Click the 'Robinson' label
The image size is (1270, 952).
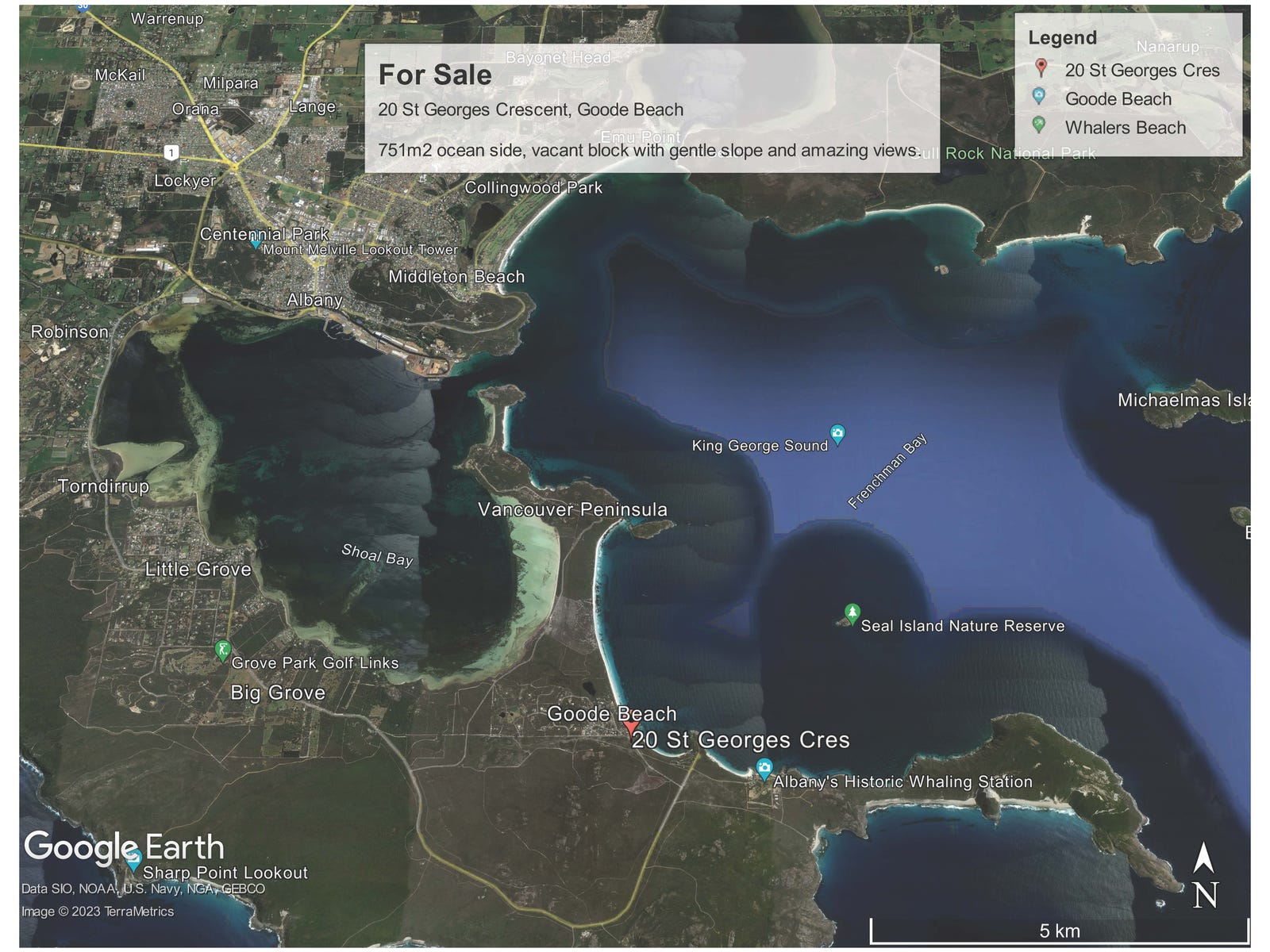[70, 332]
